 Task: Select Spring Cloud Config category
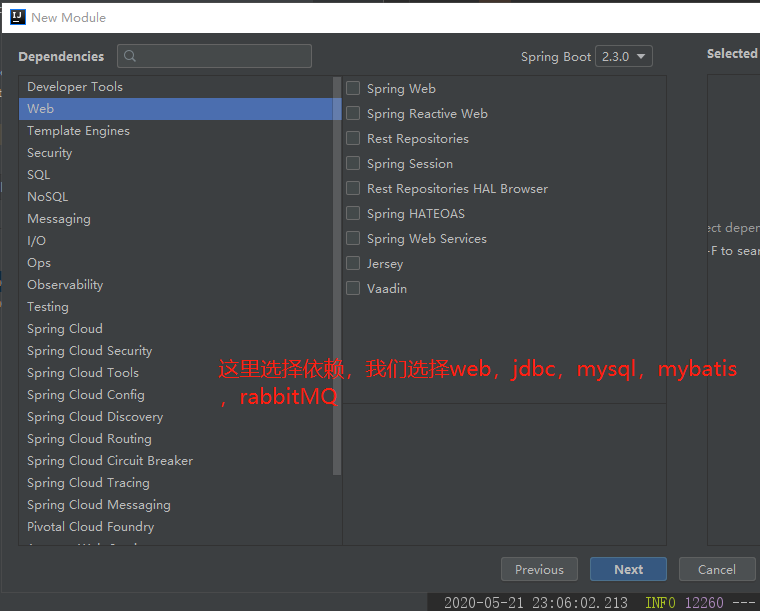click(176, 395)
